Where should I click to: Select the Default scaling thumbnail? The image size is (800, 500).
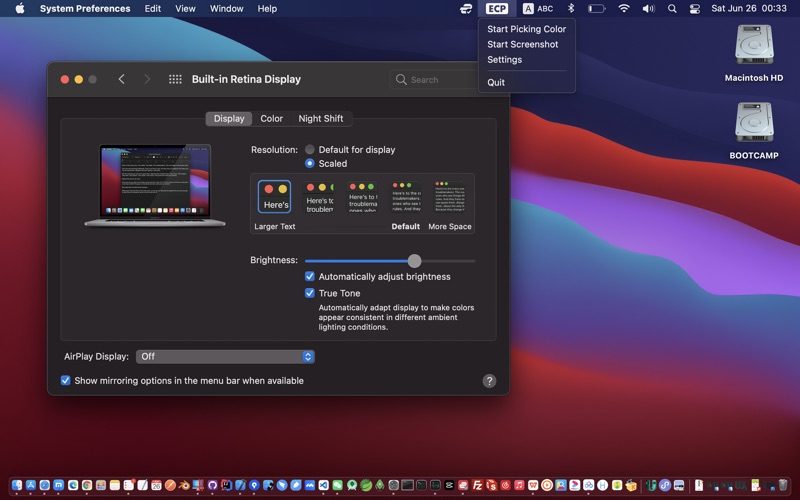(406, 196)
